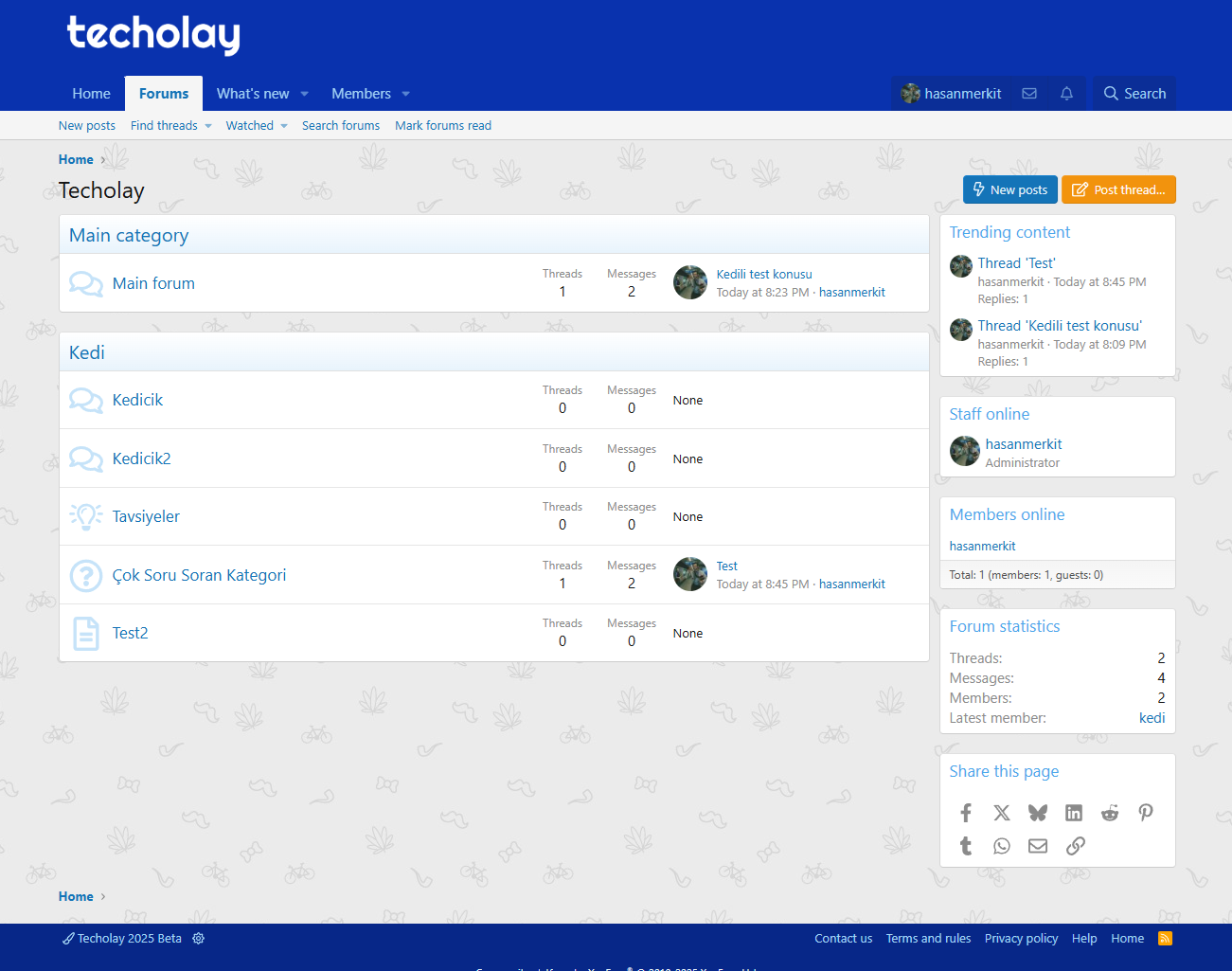The image size is (1232, 971).
Task: Click Çok Soru Soran Kategori question icon
Action: coord(86,575)
